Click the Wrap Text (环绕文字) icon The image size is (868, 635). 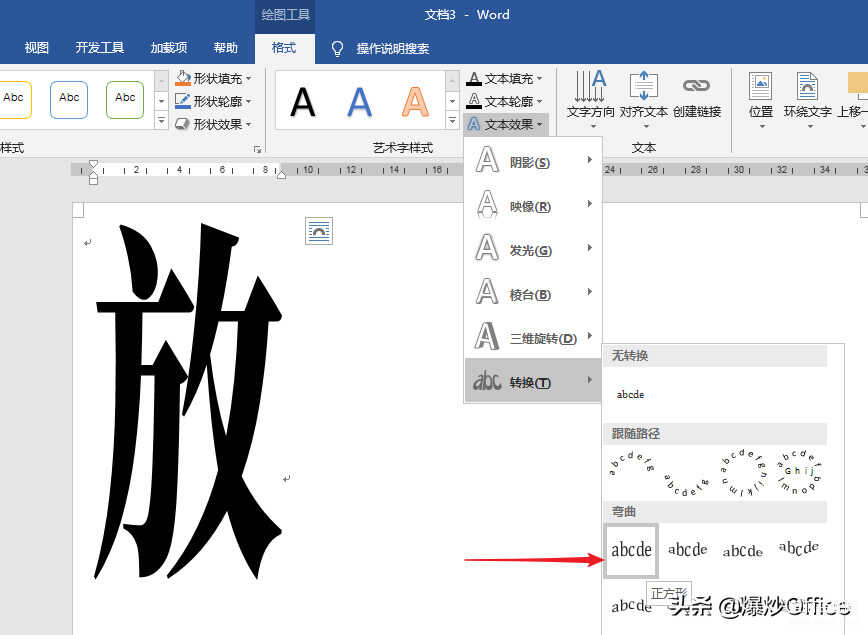(807, 86)
